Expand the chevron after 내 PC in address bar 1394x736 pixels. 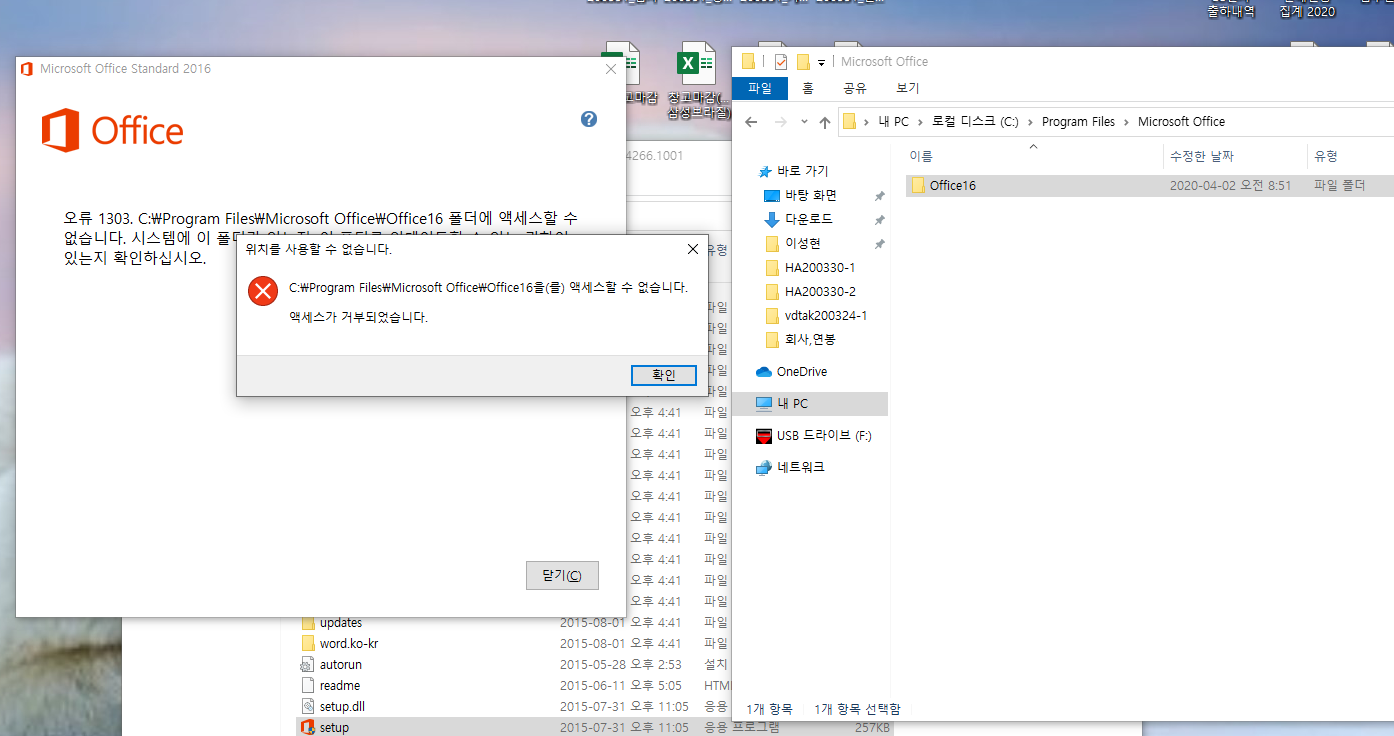pyautogui.click(x=920, y=122)
